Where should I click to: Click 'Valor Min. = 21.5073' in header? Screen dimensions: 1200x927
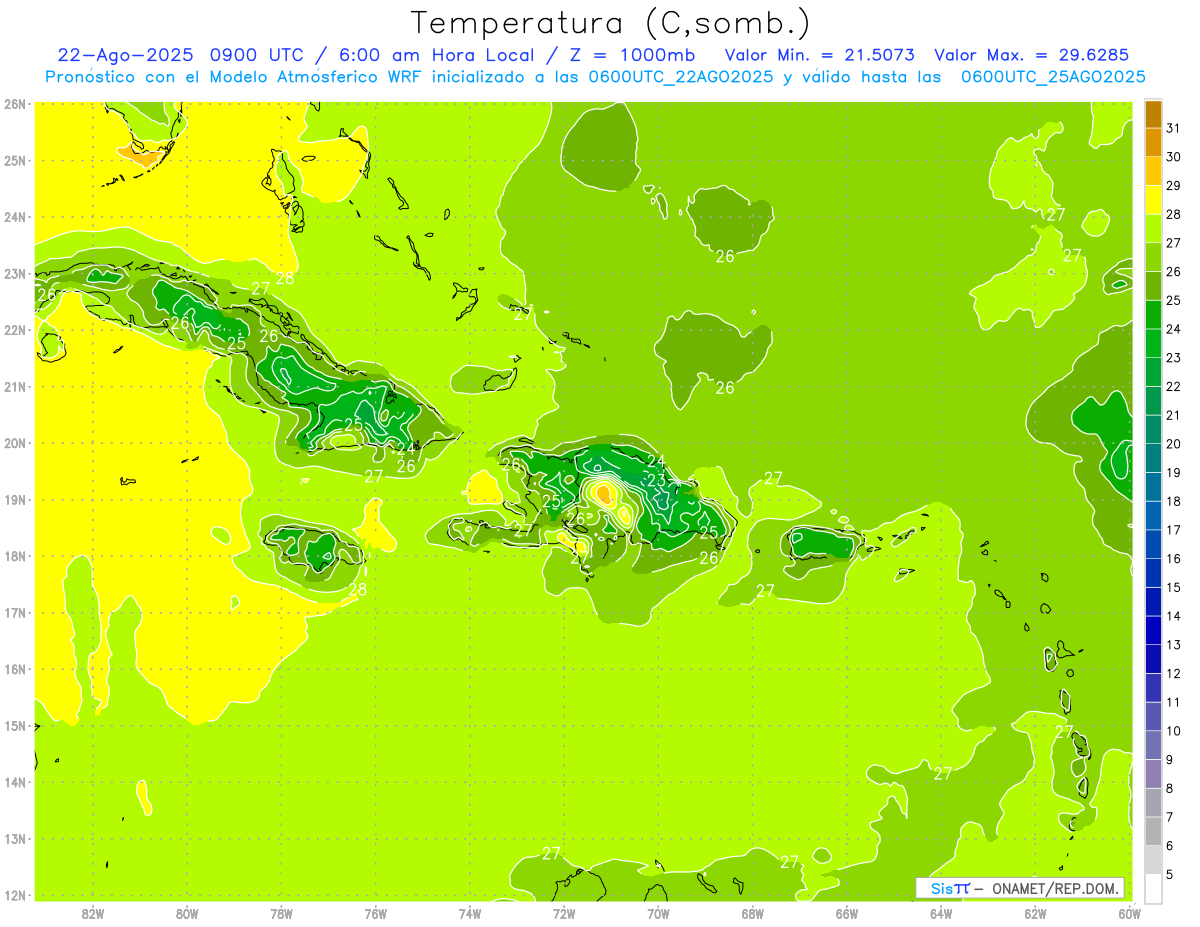pos(819,55)
